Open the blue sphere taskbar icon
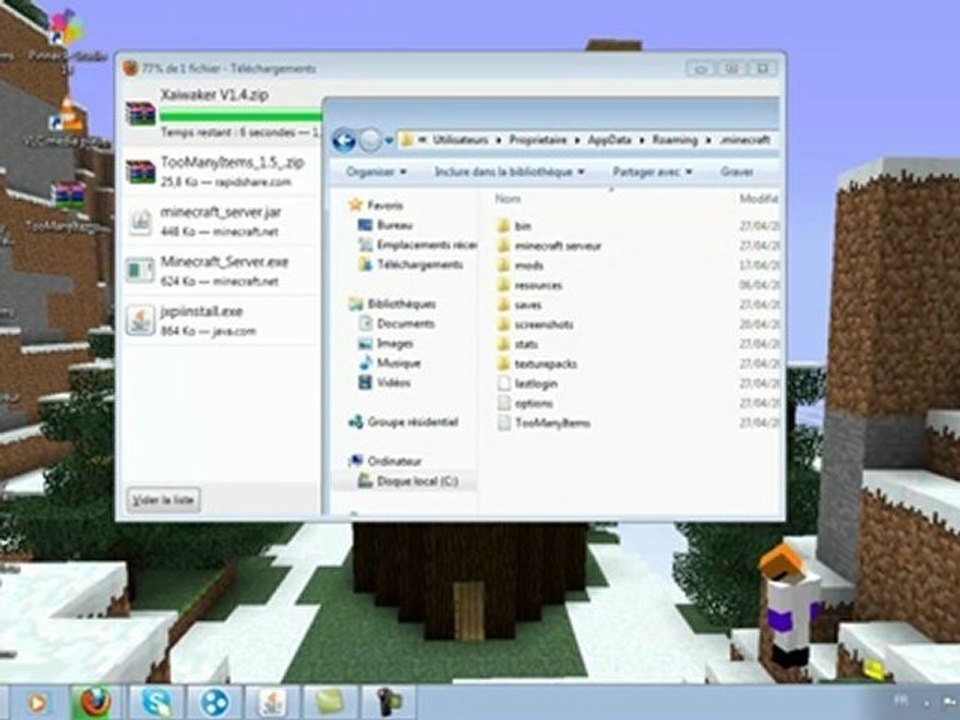The width and height of the screenshot is (960, 720). pyautogui.click(x=214, y=702)
